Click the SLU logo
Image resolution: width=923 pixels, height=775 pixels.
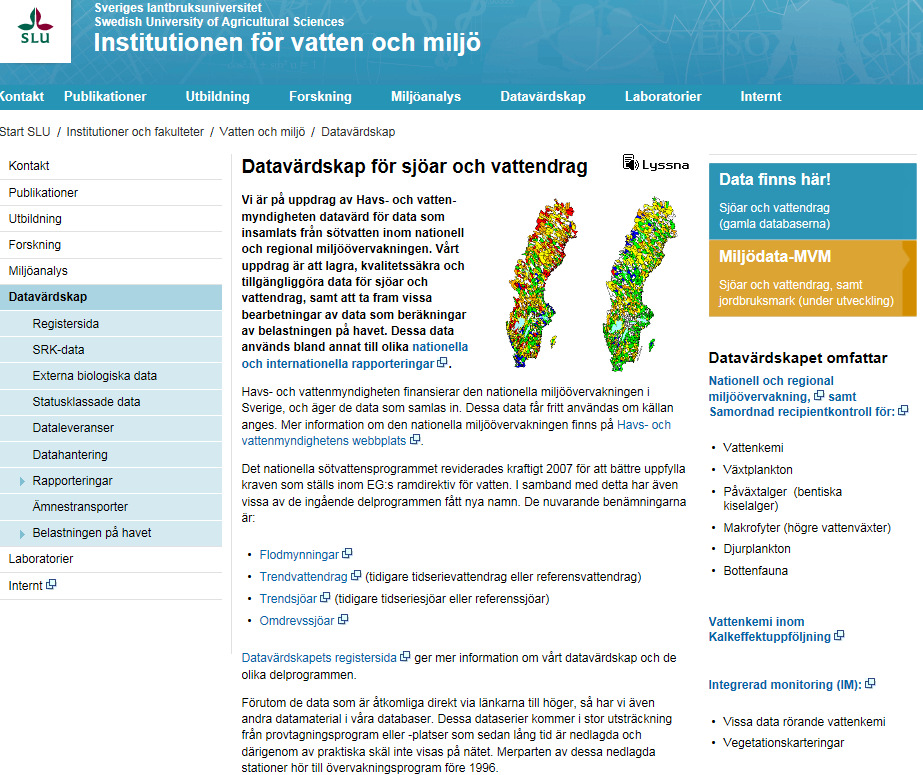click(35, 27)
